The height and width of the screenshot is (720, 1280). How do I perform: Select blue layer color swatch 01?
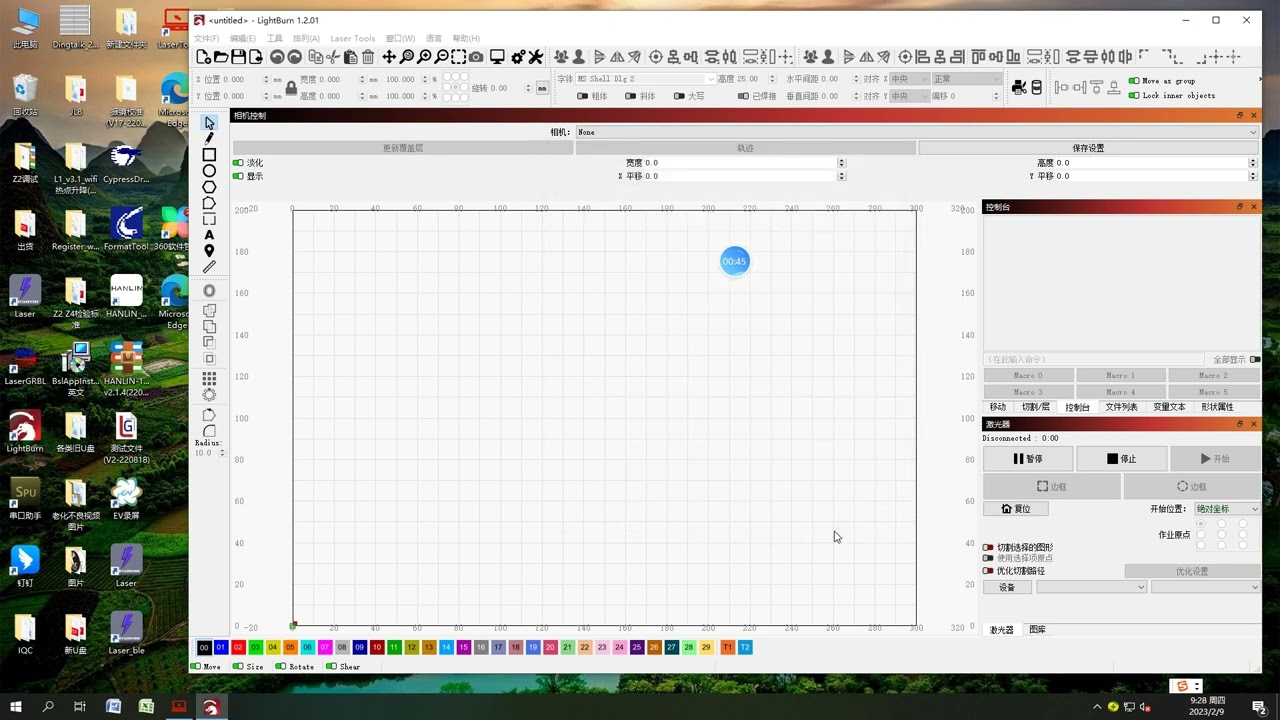(221, 647)
